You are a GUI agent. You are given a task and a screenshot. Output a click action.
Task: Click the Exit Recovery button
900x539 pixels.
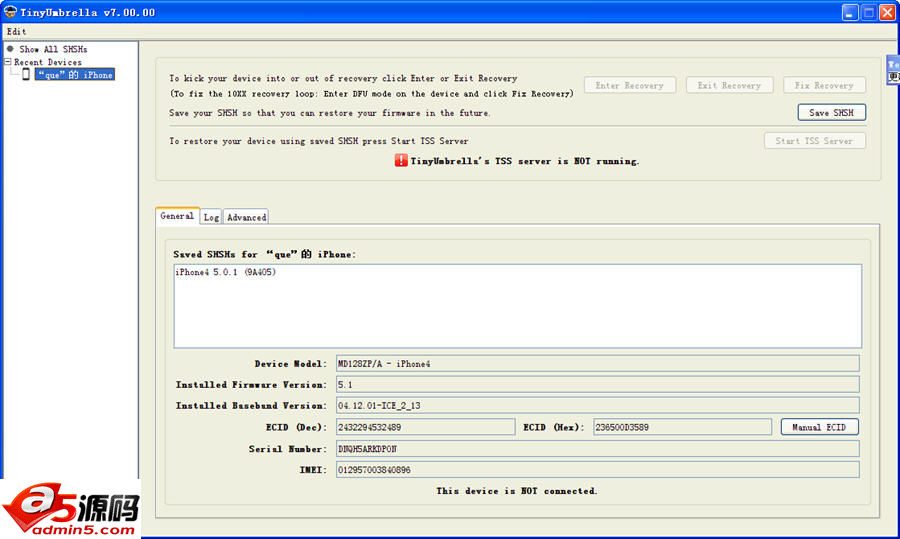pyautogui.click(x=727, y=86)
